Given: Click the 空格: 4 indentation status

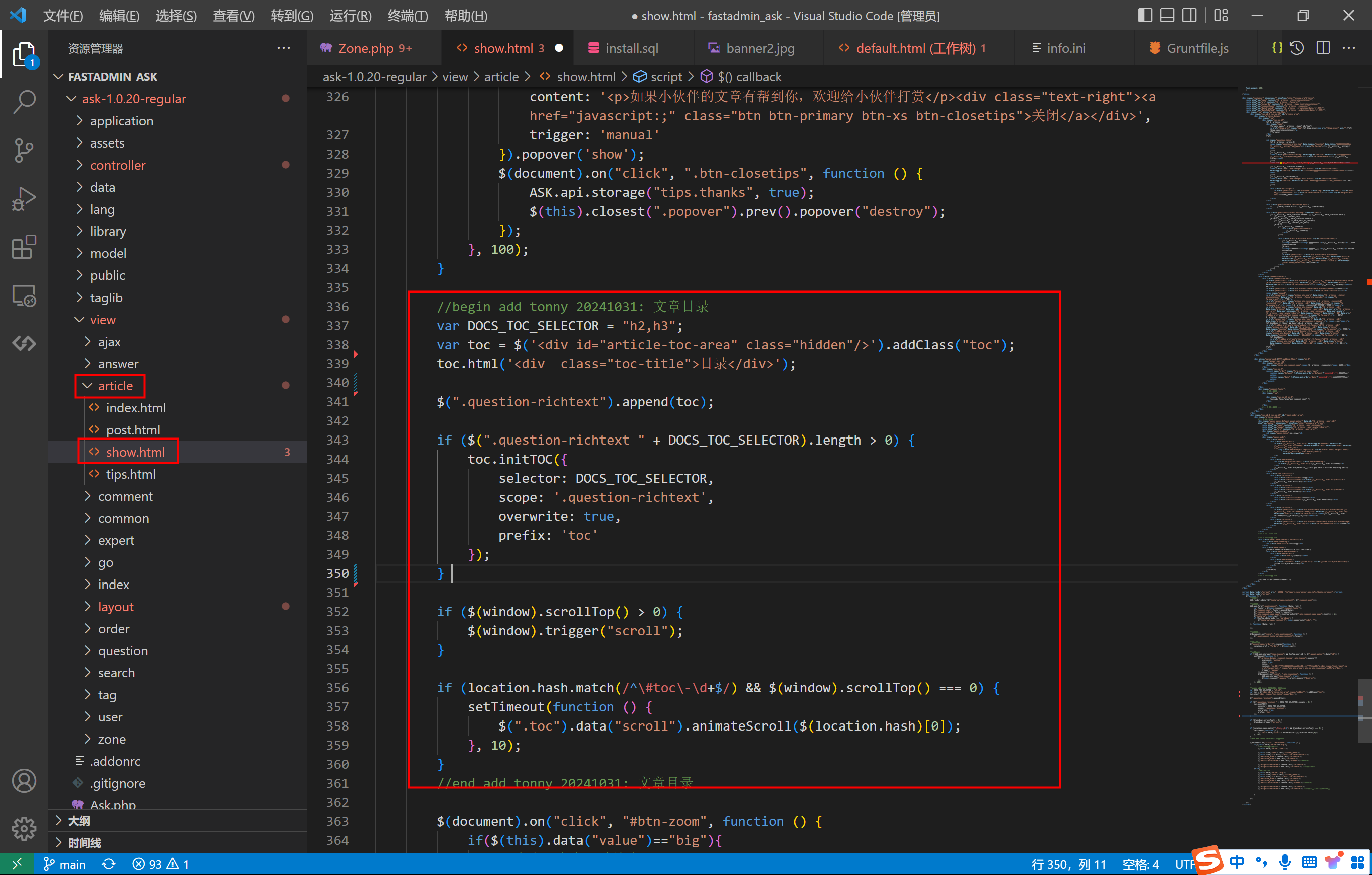Looking at the screenshot, I should click(1140, 864).
